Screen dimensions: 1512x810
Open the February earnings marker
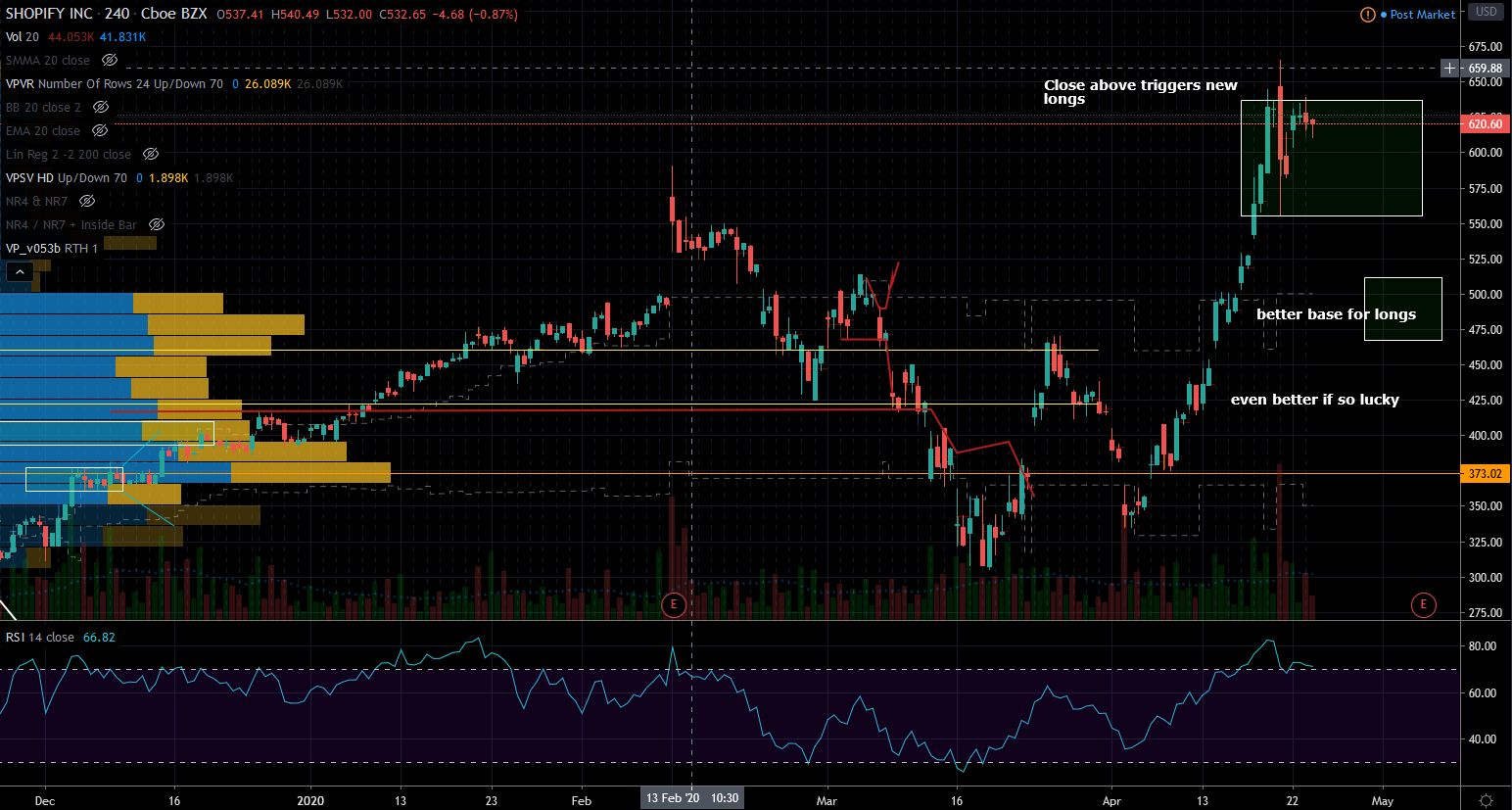[x=674, y=604]
